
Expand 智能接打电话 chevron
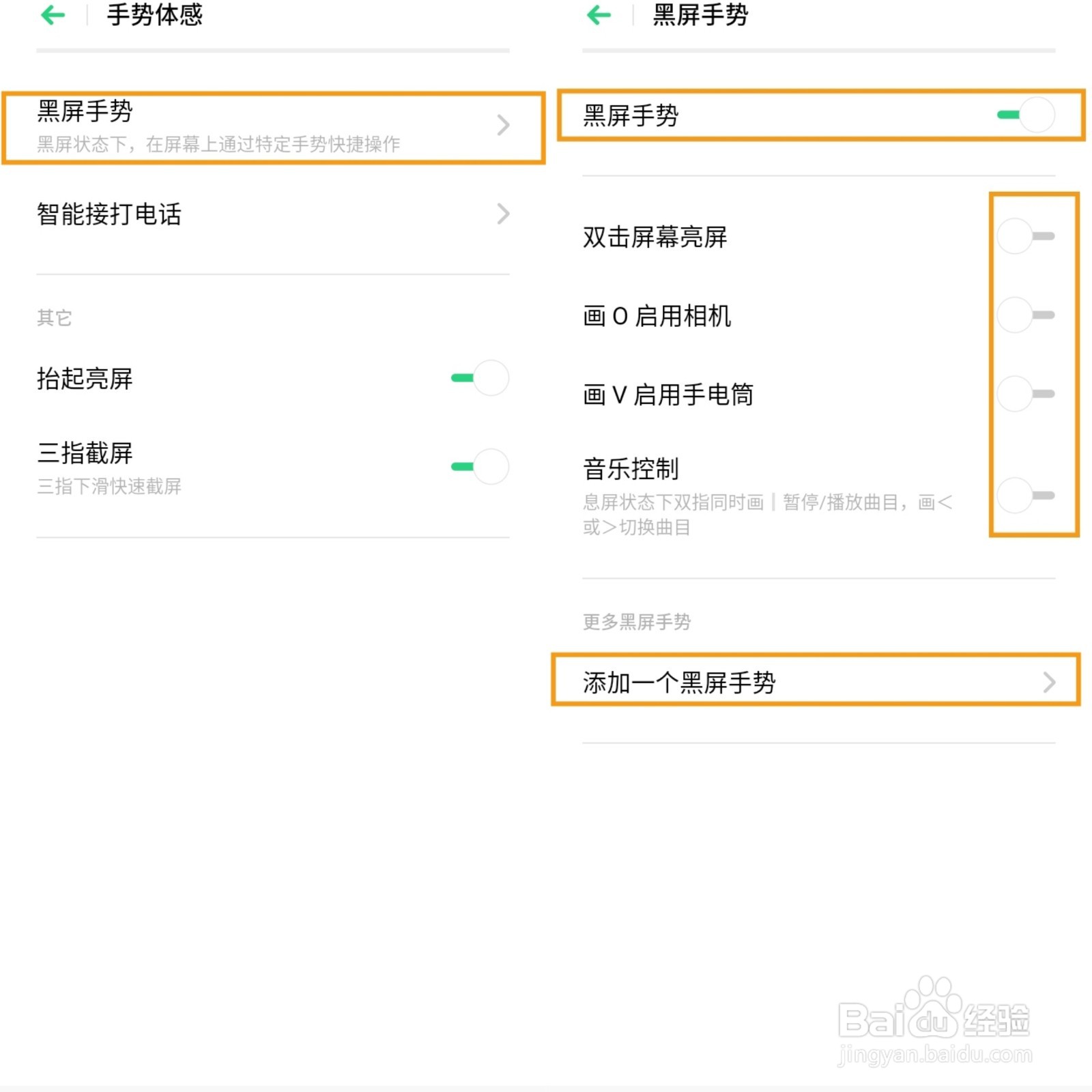[503, 214]
